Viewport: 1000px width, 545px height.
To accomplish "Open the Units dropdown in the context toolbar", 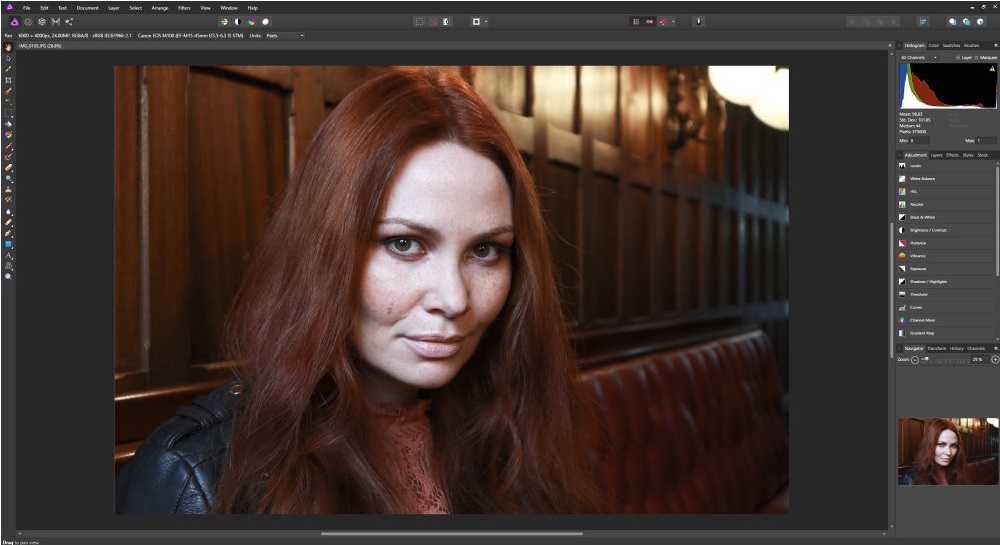I will (284, 36).
